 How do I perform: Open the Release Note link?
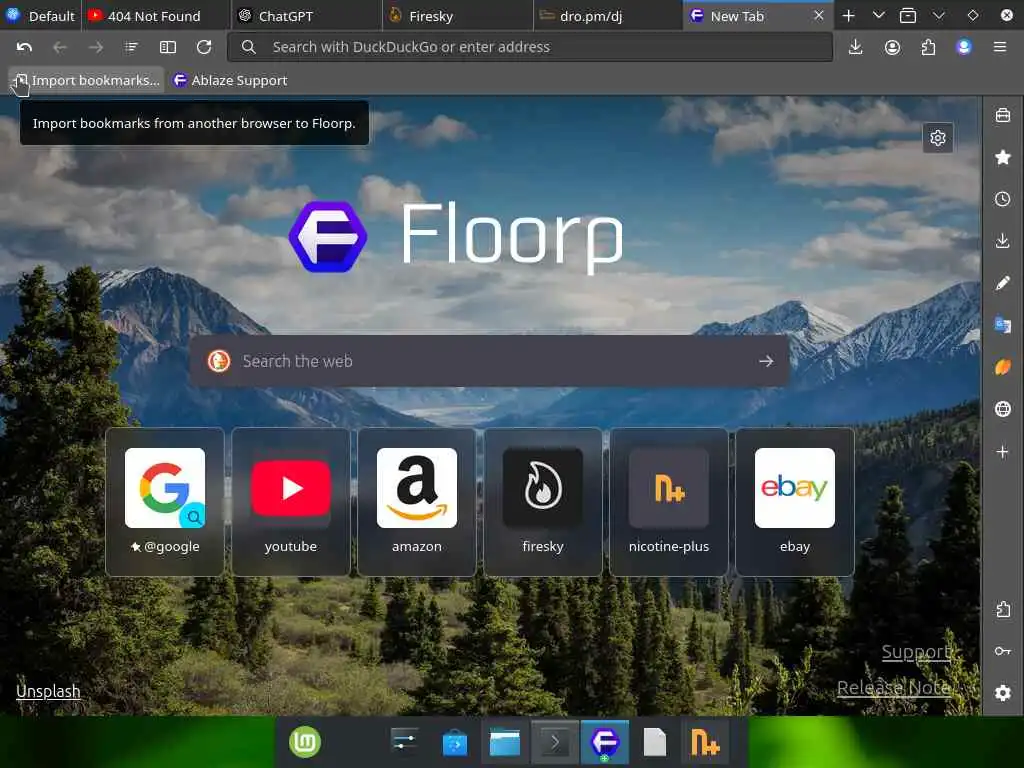pos(893,688)
